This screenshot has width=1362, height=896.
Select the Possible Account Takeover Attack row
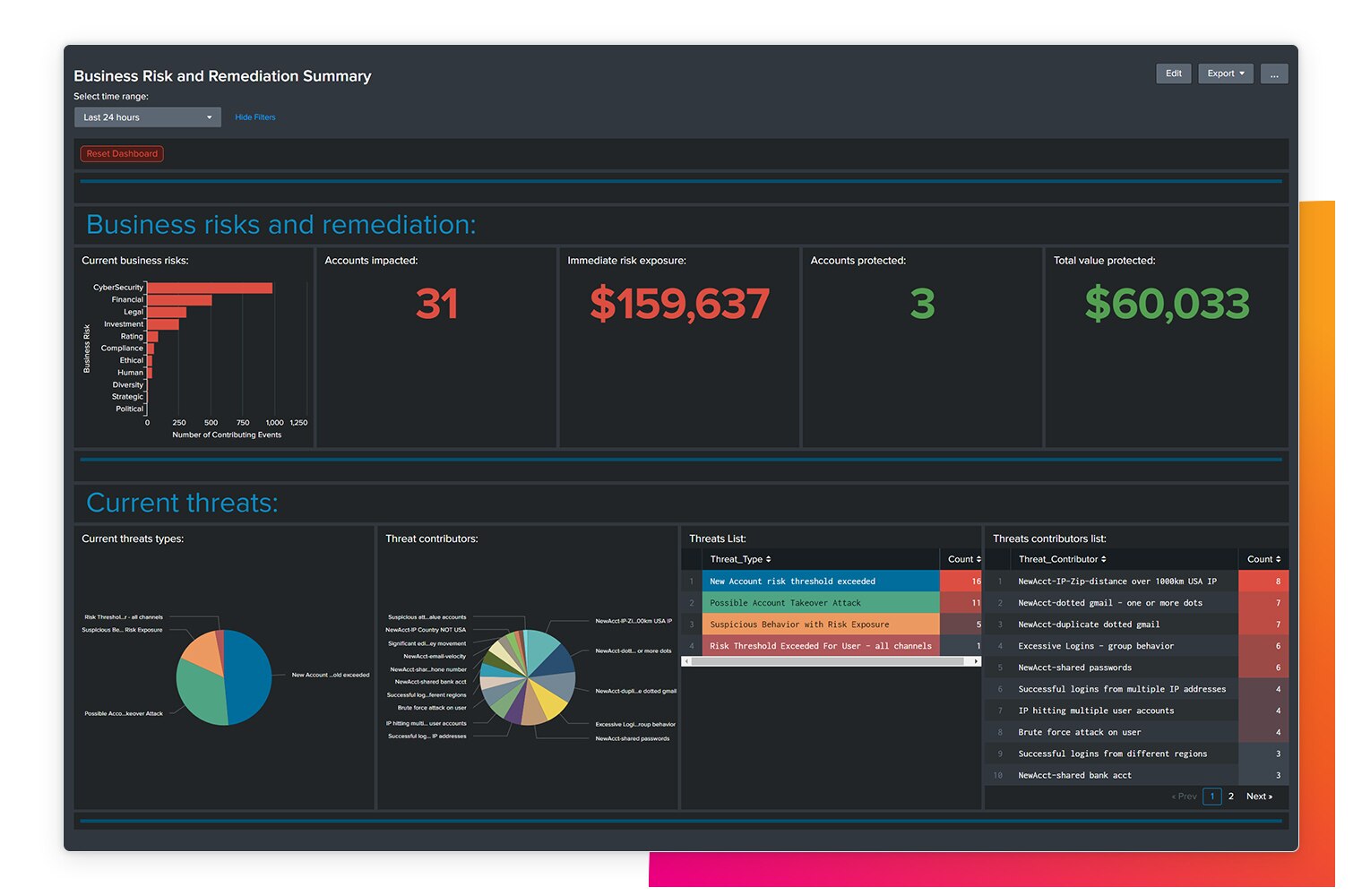[x=820, y=602]
